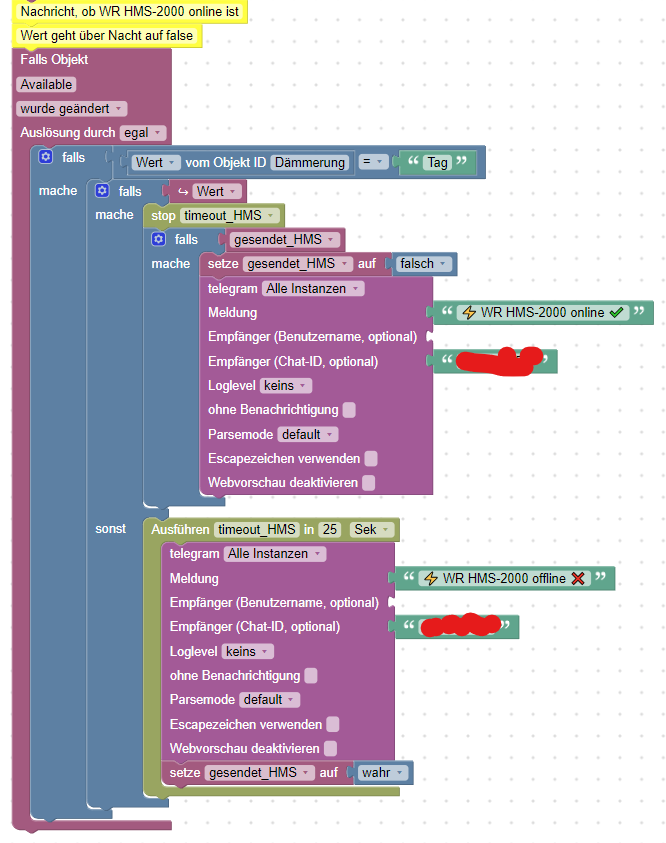
Task: Open gear settings of outer falls block
Action: click(46, 156)
